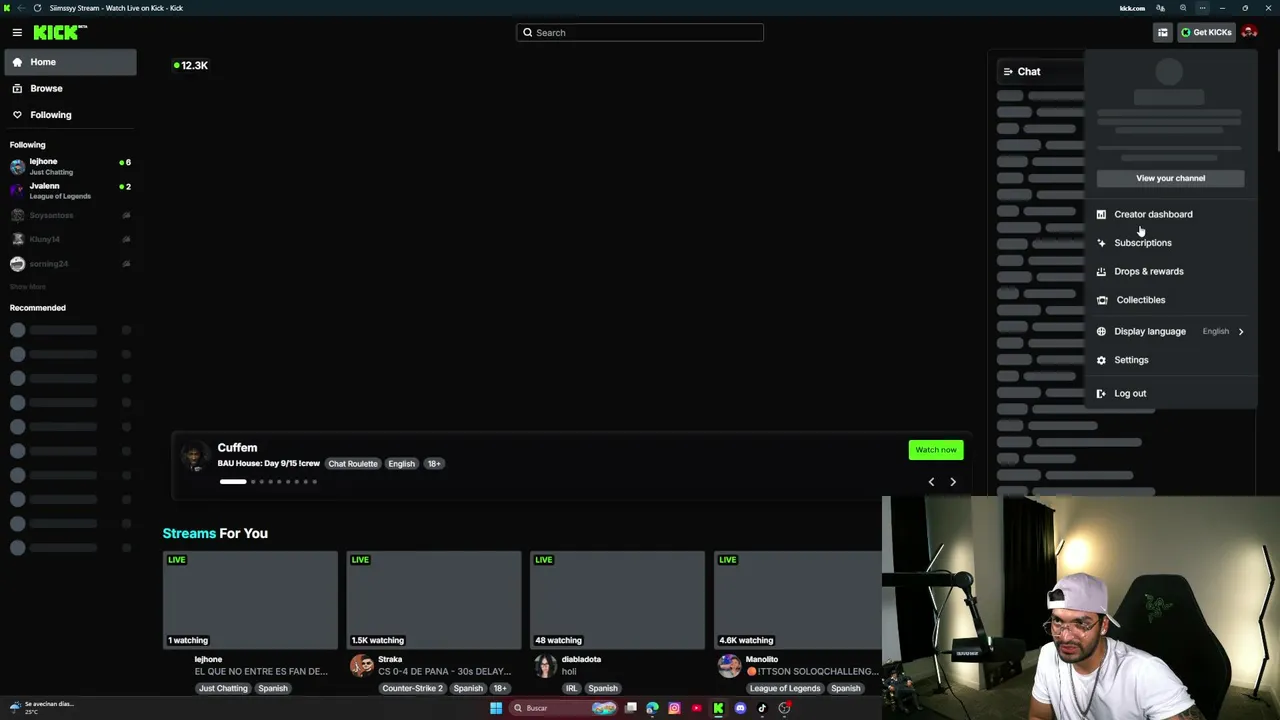Open the Home sidebar item

tap(70, 62)
